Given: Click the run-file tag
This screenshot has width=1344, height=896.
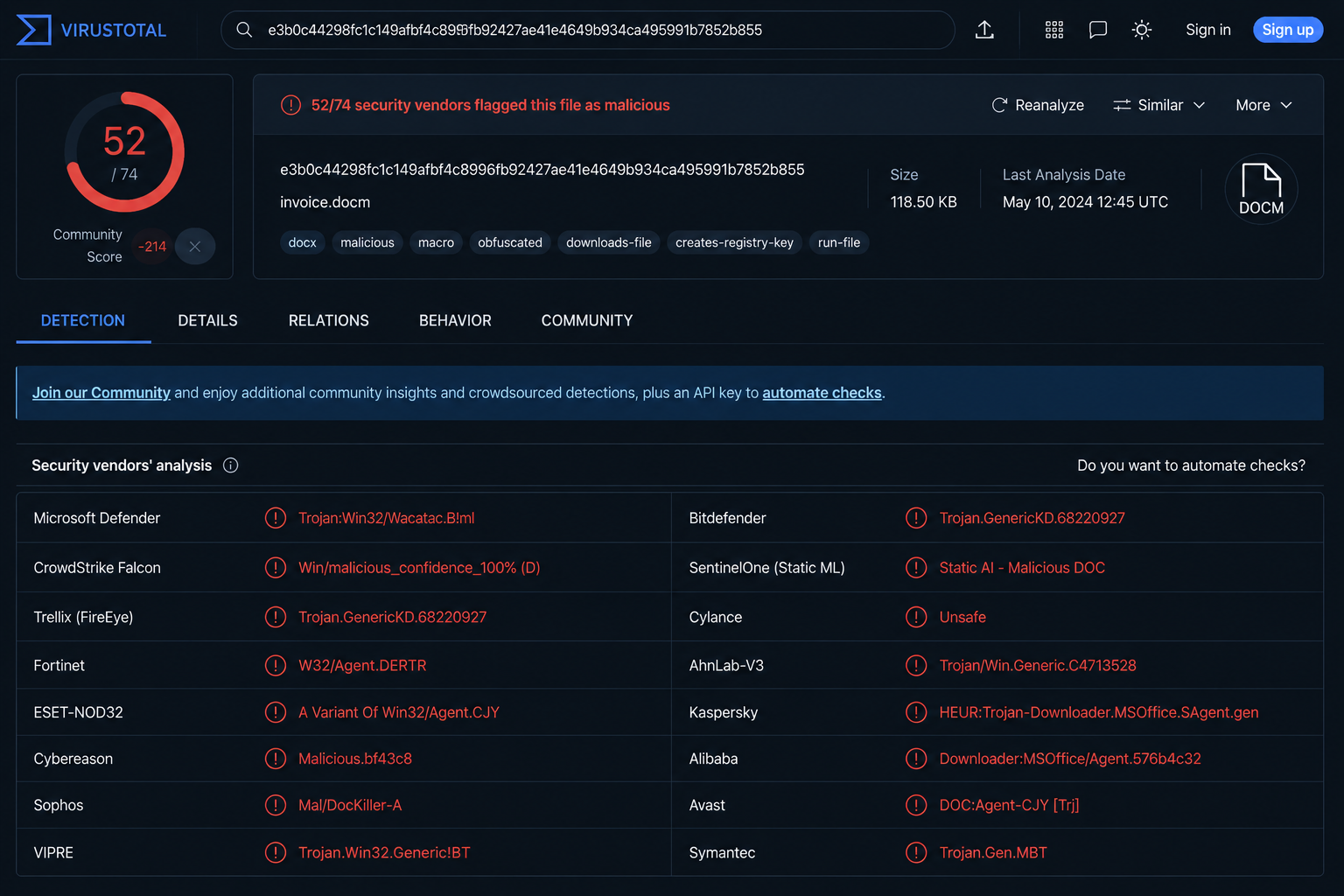Looking at the screenshot, I should [839, 242].
